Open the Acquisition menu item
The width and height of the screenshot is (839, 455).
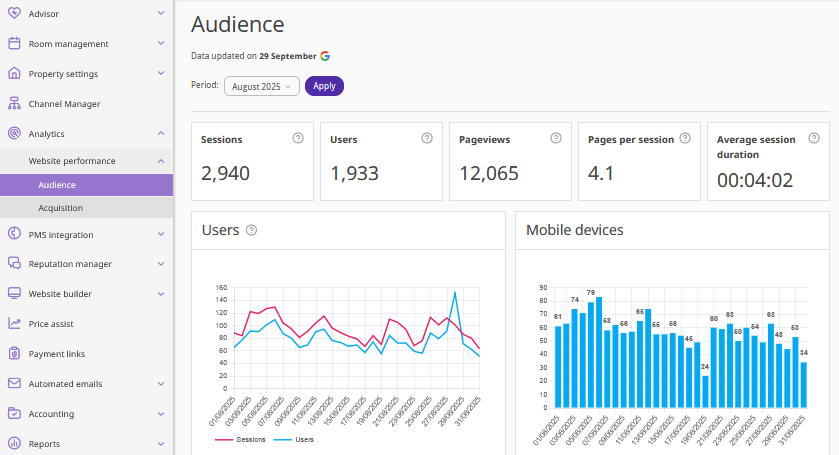[x=86, y=208]
